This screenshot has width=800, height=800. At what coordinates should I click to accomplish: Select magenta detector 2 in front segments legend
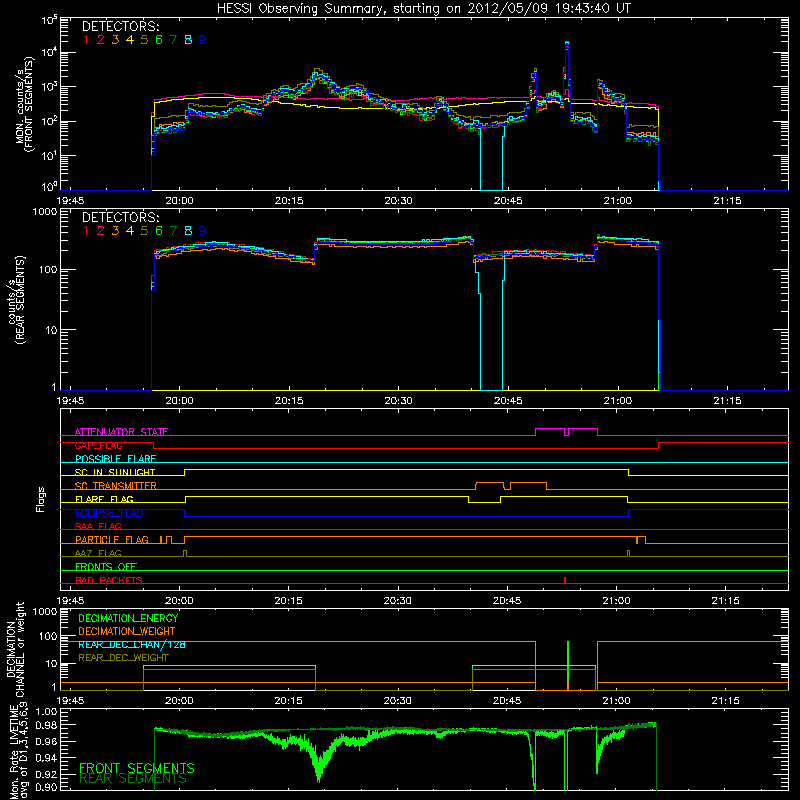pyautogui.click(x=100, y=40)
